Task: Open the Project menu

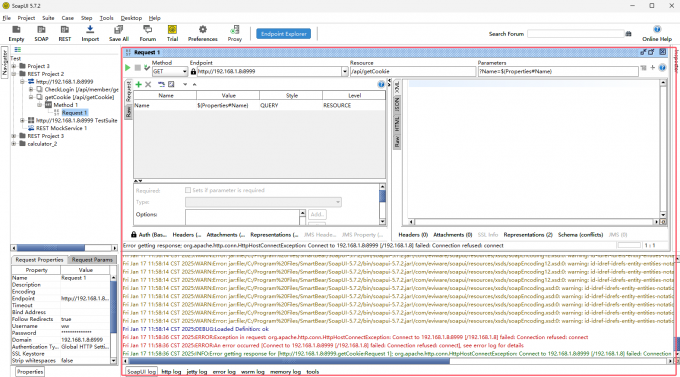Action: coord(26,18)
